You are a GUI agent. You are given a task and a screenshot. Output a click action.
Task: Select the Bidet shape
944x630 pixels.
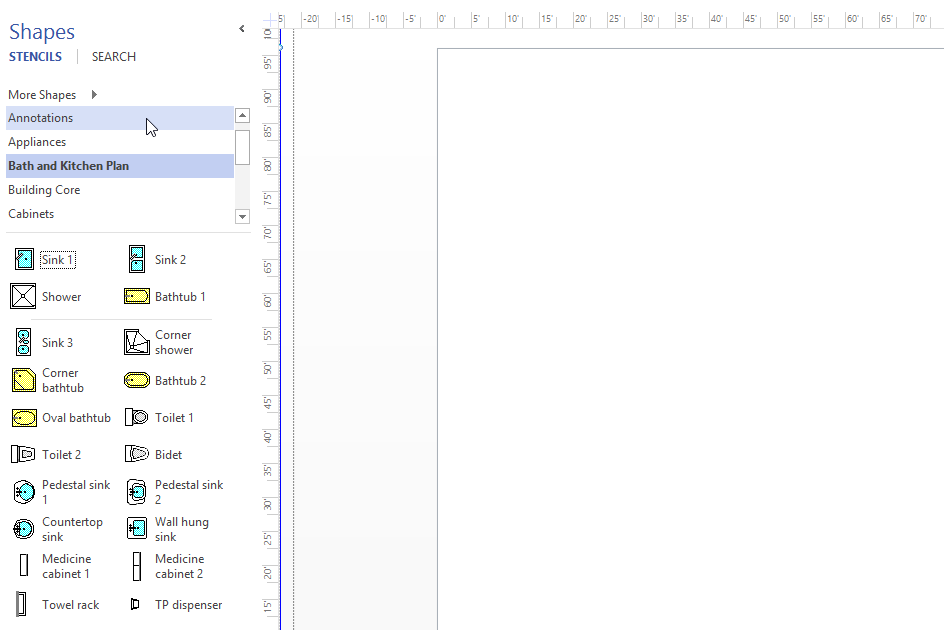point(136,454)
